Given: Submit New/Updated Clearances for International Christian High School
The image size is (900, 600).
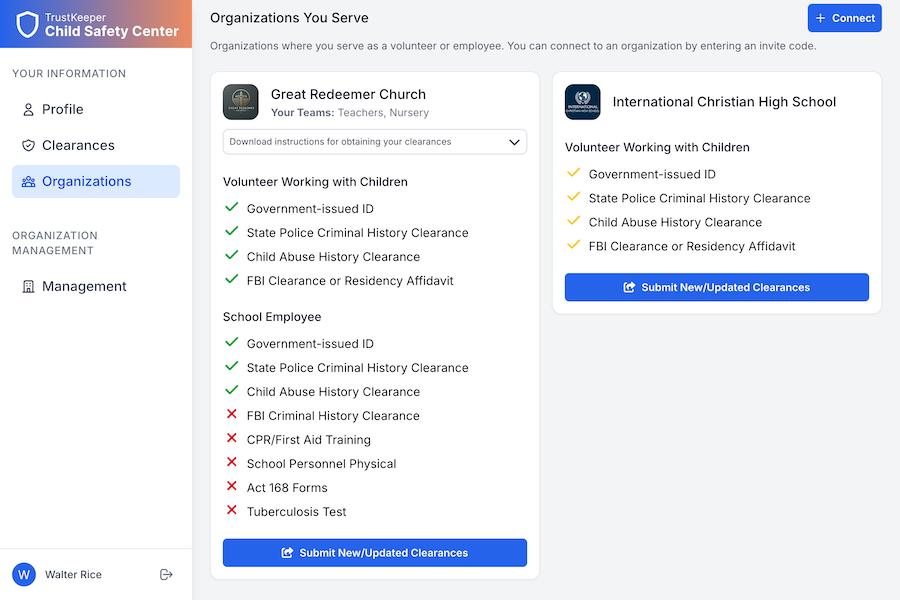Looking at the screenshot, I should tap(716, 287).
